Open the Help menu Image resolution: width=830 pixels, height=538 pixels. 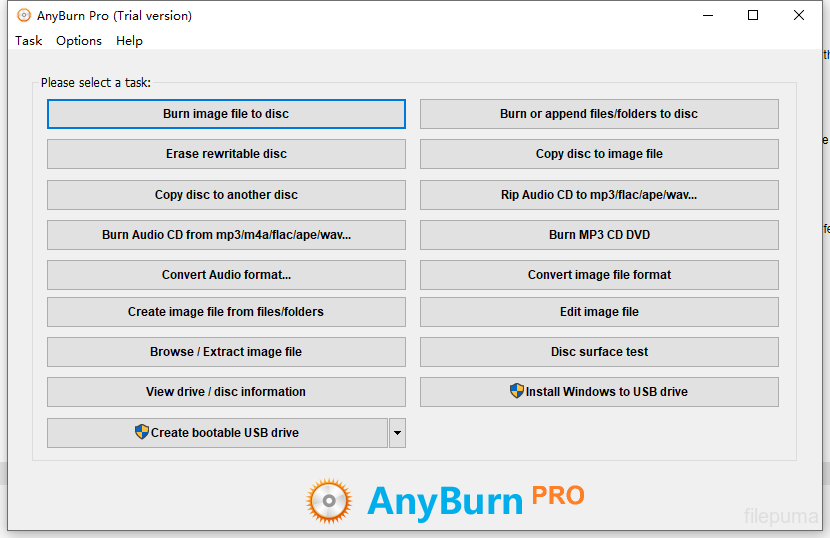[x=129, y=41]
